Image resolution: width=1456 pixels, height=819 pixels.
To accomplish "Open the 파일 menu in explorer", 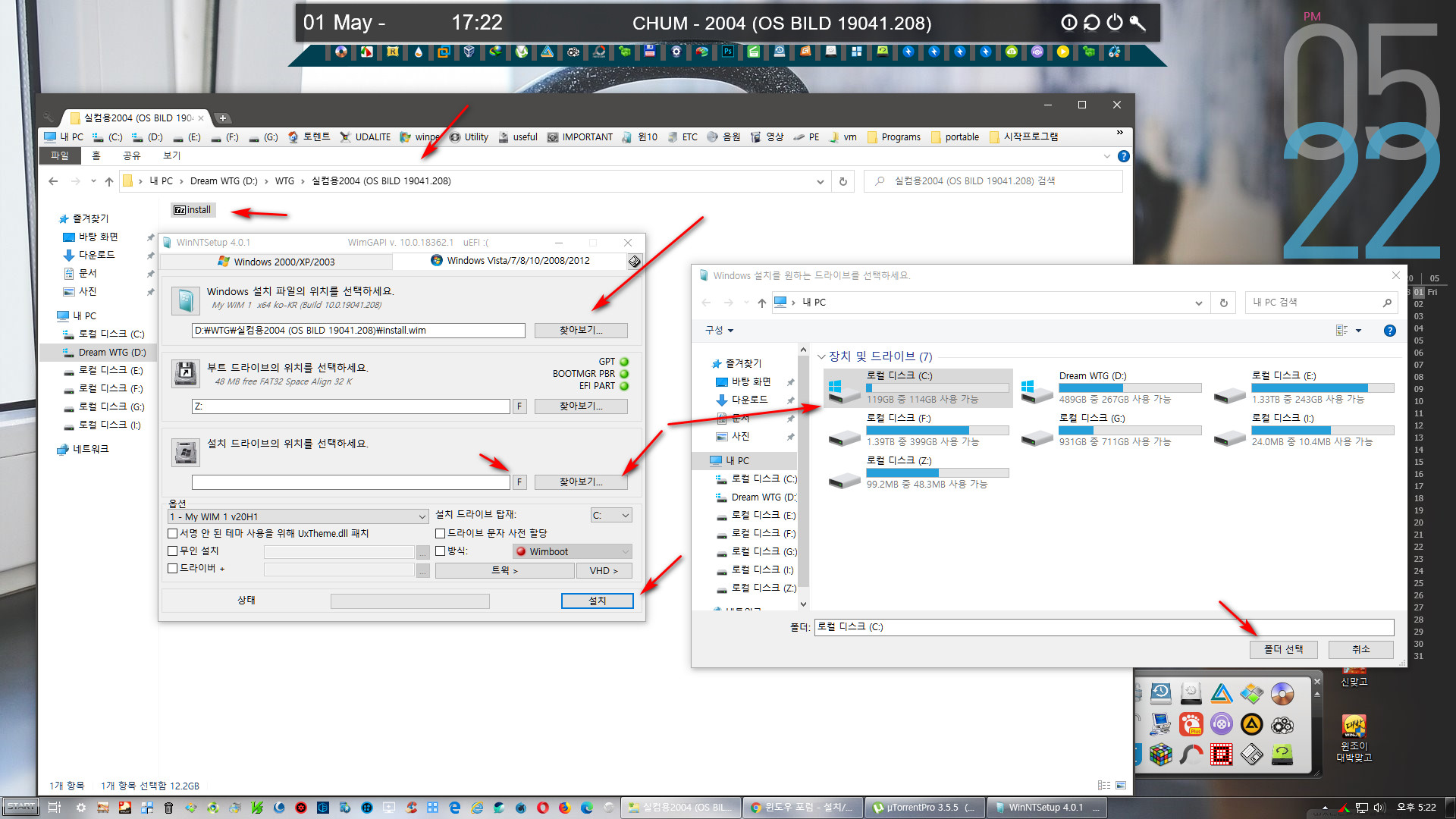I will click(59, 156).
